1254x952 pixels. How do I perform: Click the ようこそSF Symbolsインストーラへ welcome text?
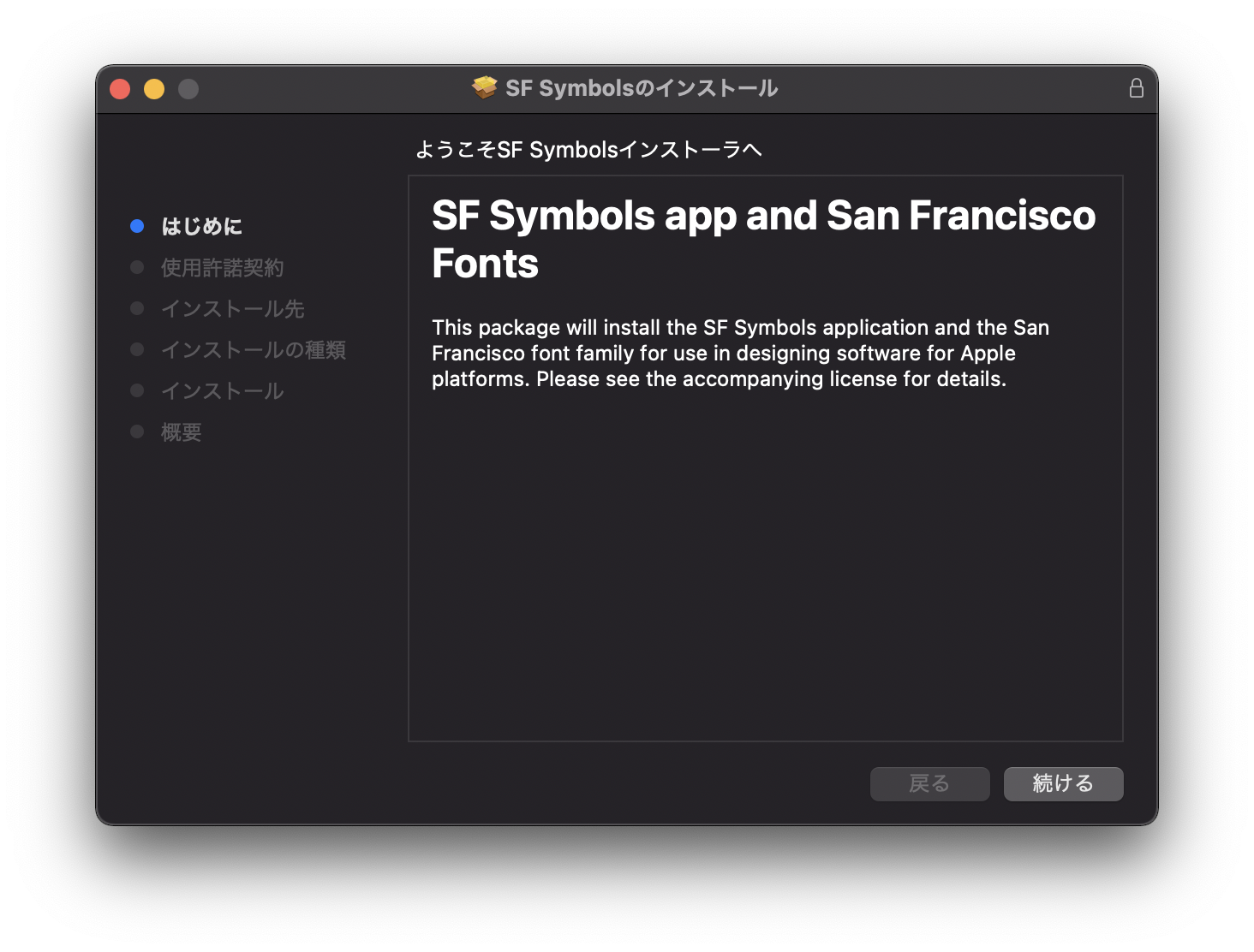point(588,150)
